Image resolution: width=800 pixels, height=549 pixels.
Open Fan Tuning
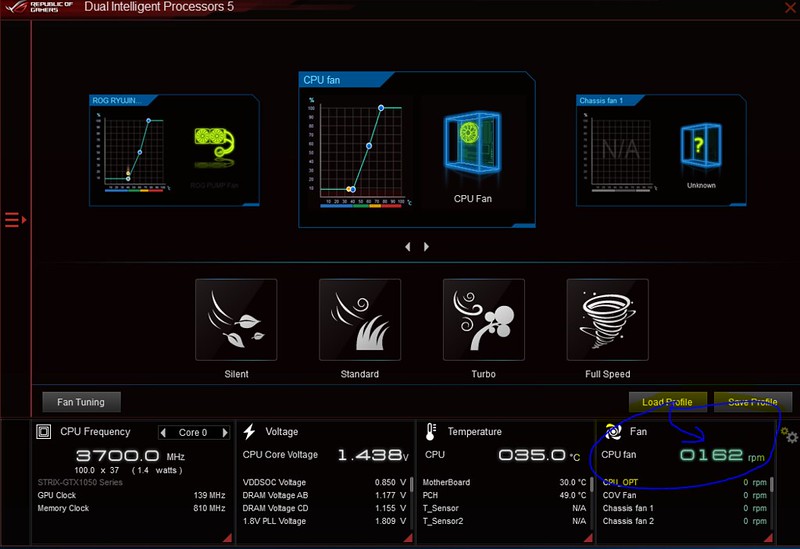point(81,402)
